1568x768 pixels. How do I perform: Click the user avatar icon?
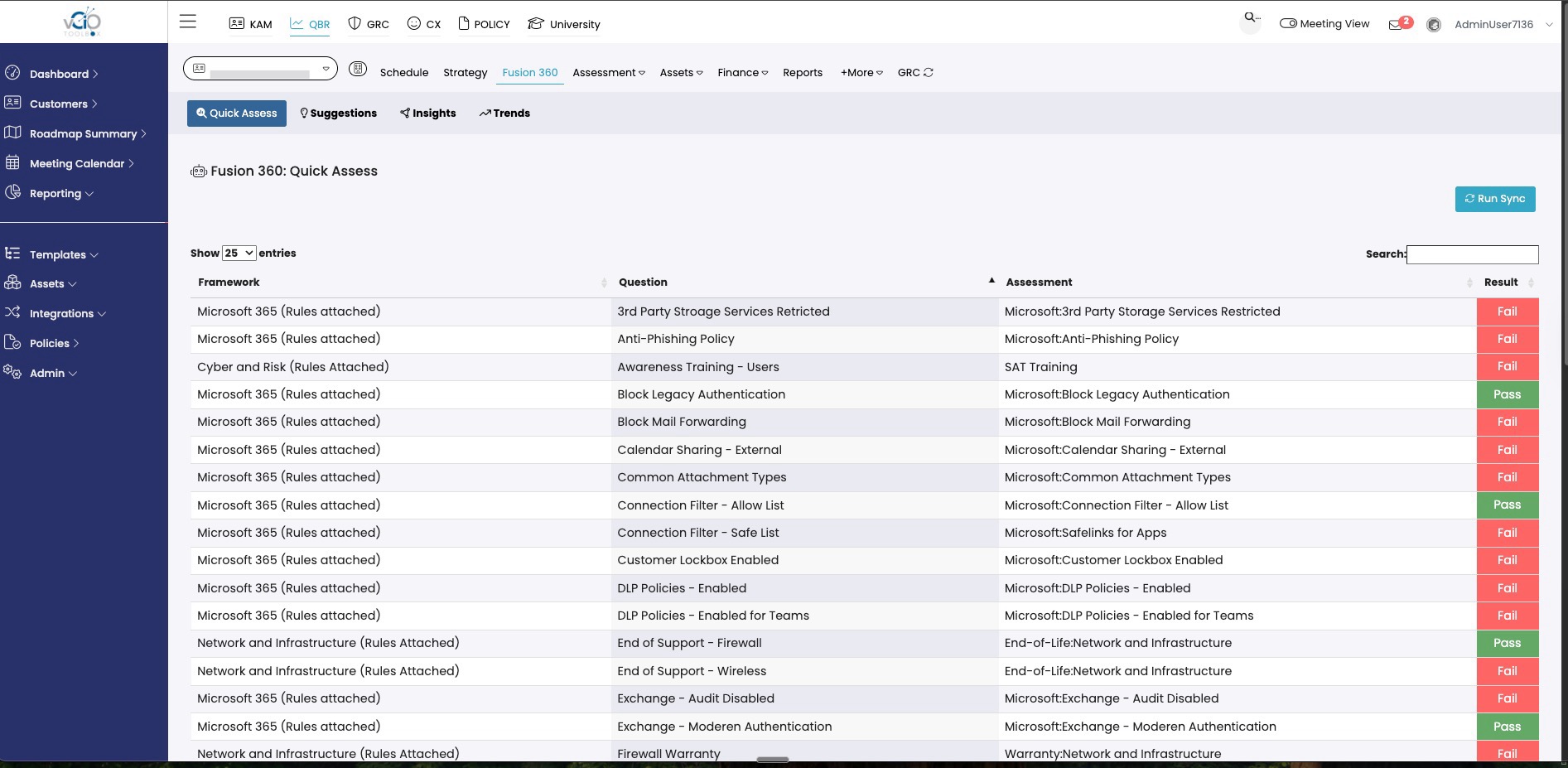[x=1434, y=25]
